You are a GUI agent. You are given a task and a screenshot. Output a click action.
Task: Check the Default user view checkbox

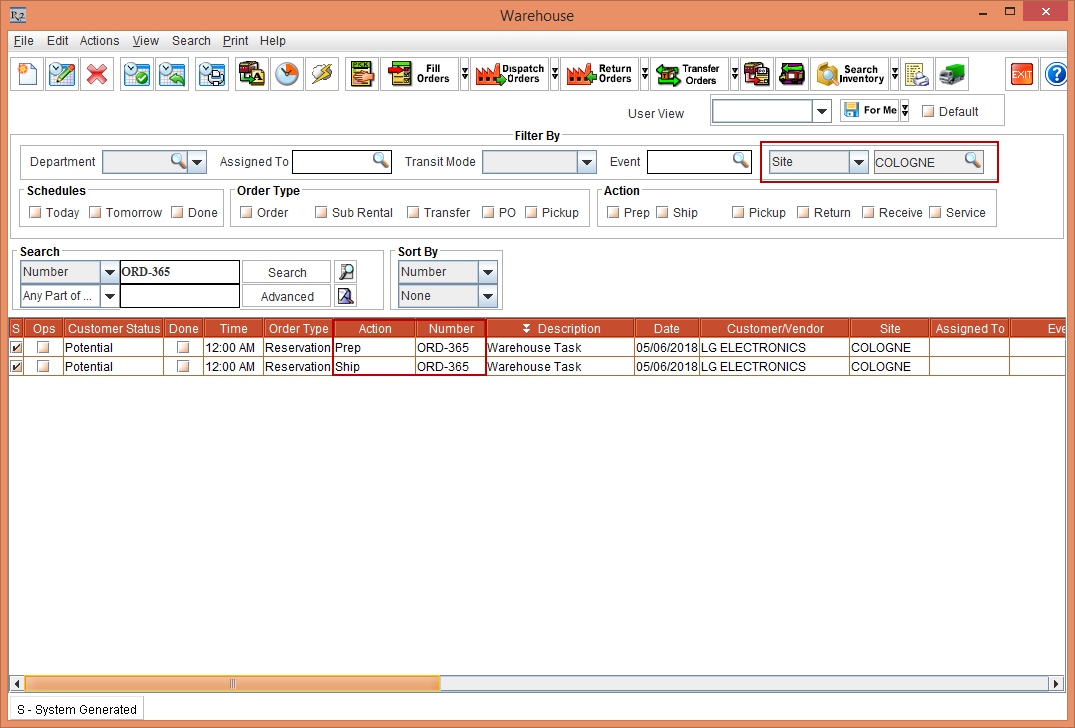point(927,111)
